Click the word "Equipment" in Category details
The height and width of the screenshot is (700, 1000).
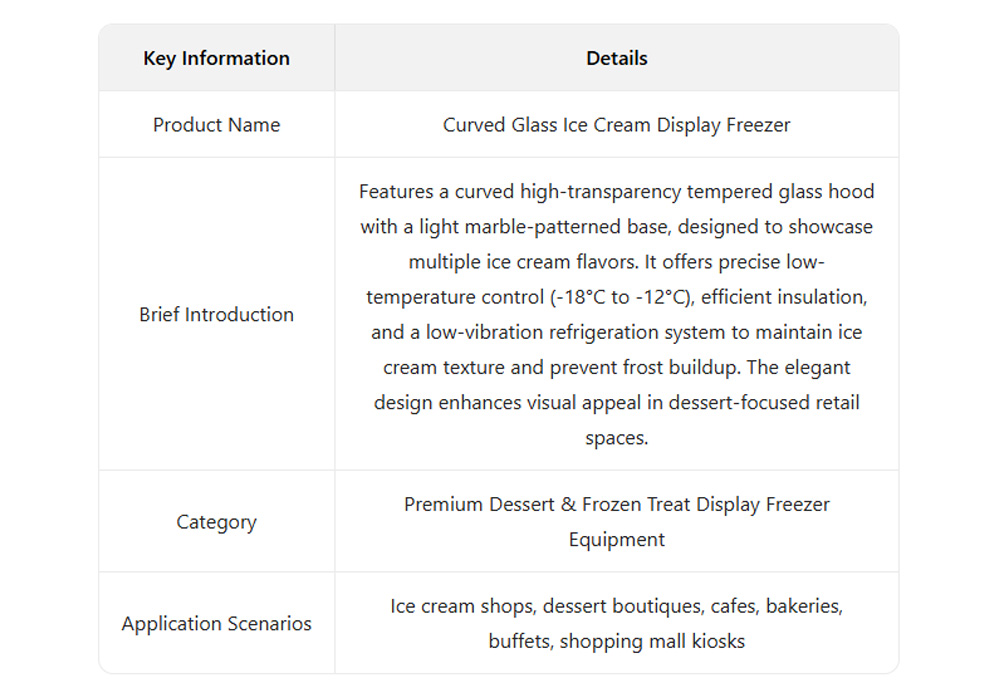tap(616, 540)
